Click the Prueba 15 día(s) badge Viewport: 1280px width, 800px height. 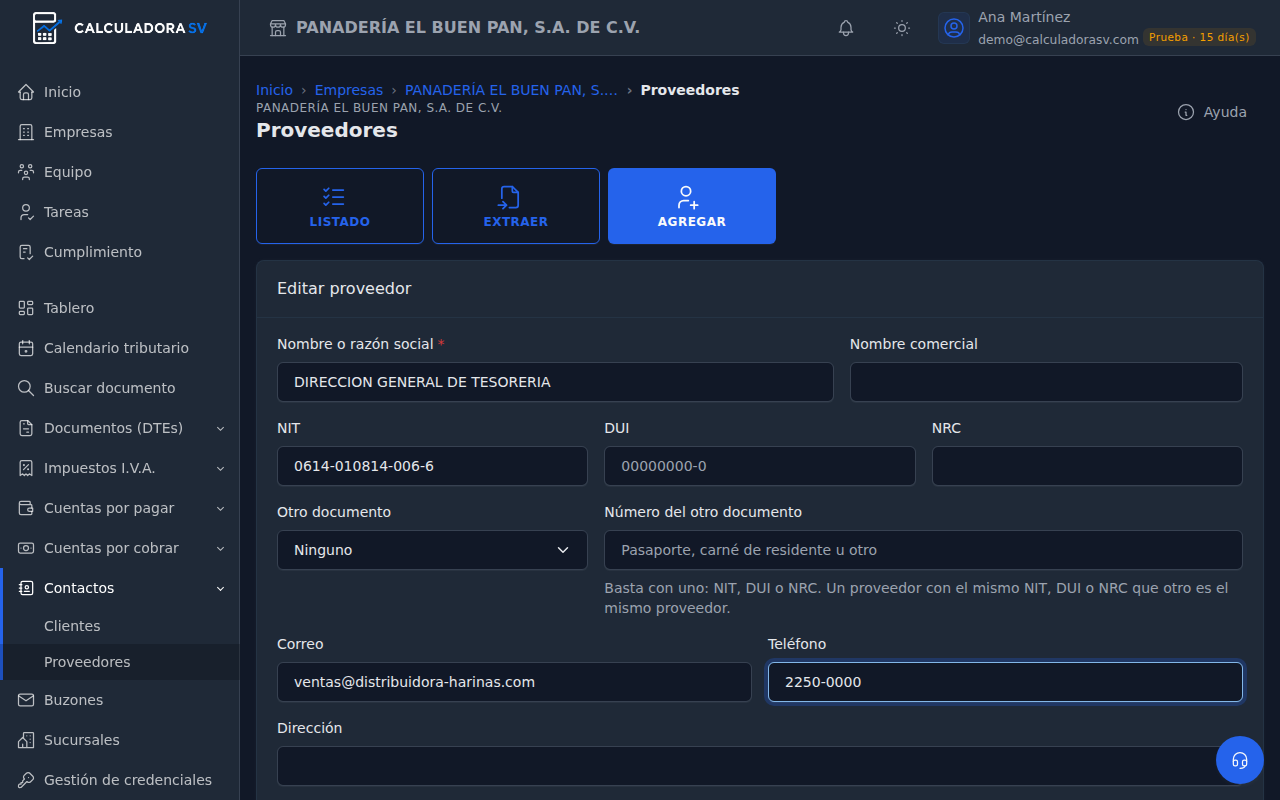click(1199, 37)
